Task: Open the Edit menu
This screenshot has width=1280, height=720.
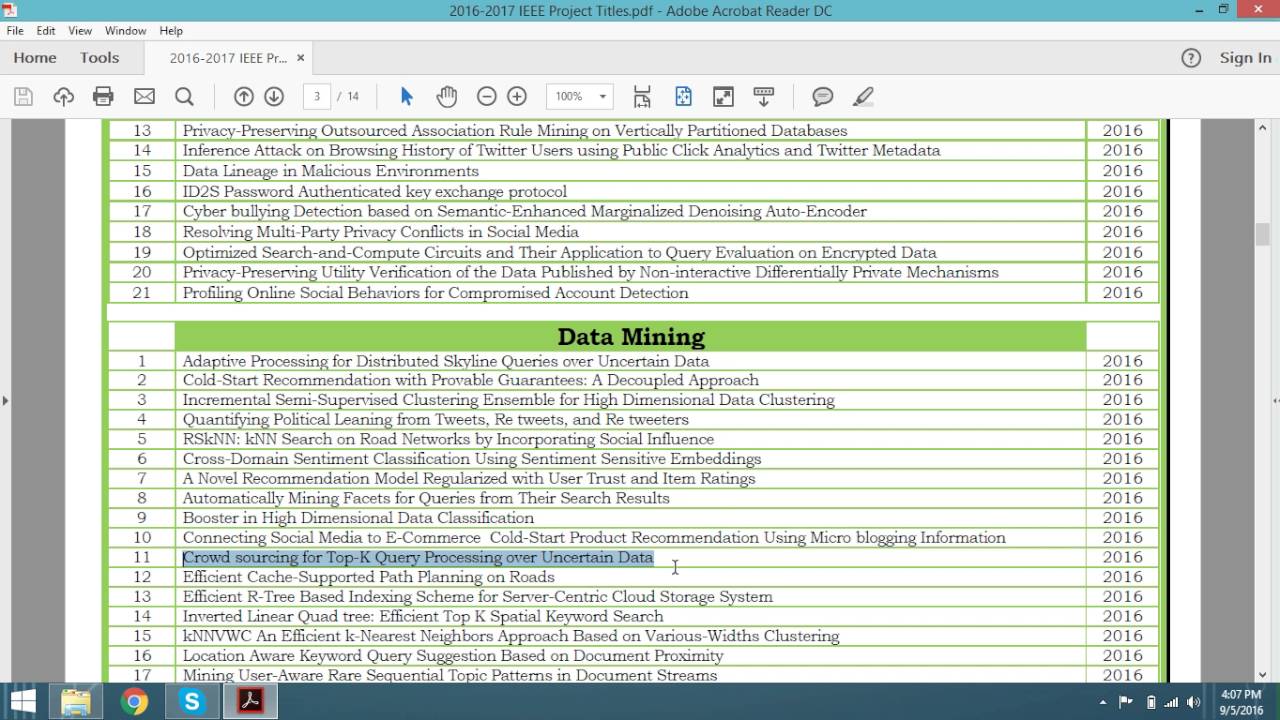Action: (46, 31)
